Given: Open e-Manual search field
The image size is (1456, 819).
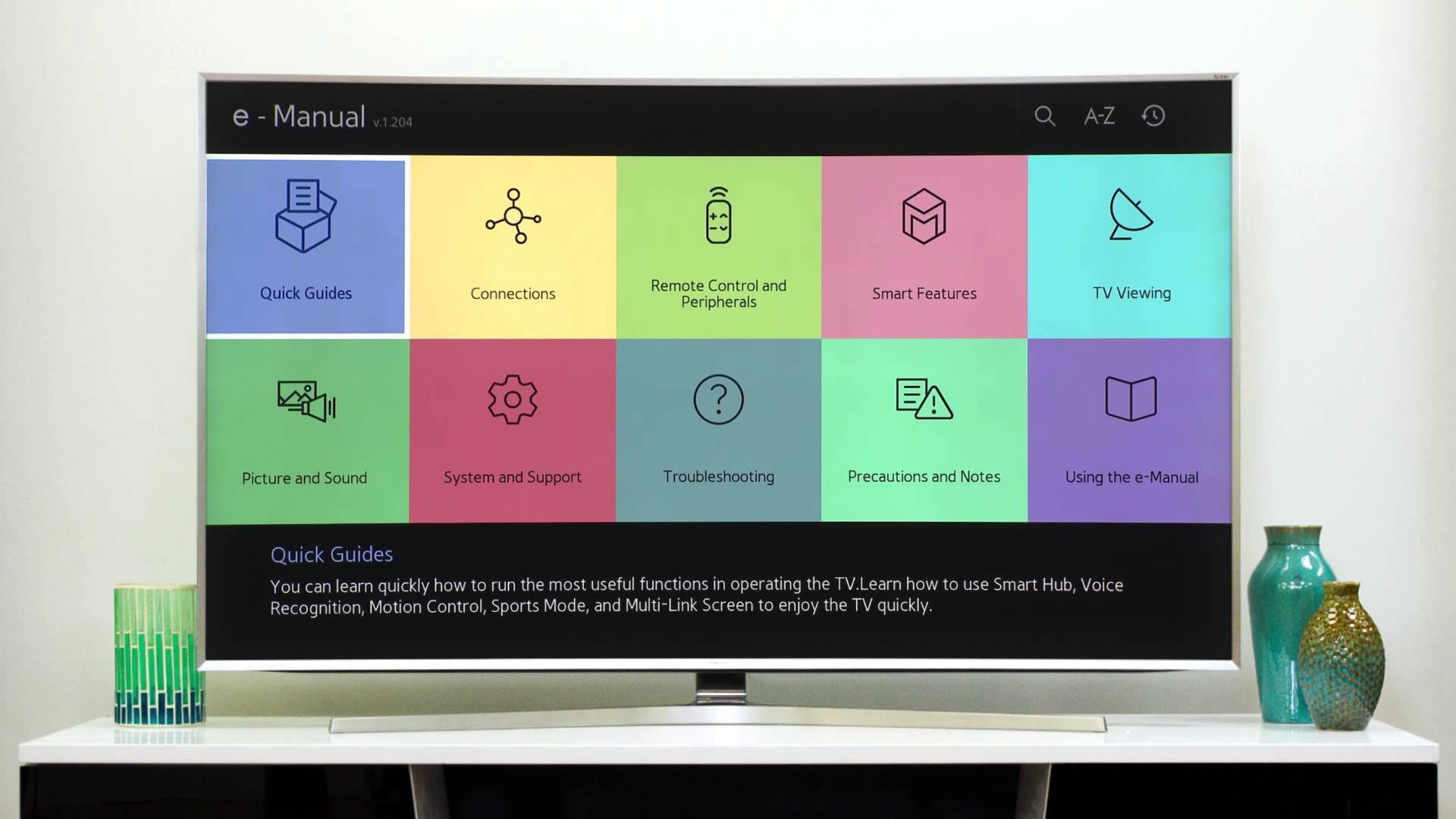Looking at the screenshot, I should pos(1044,116).
